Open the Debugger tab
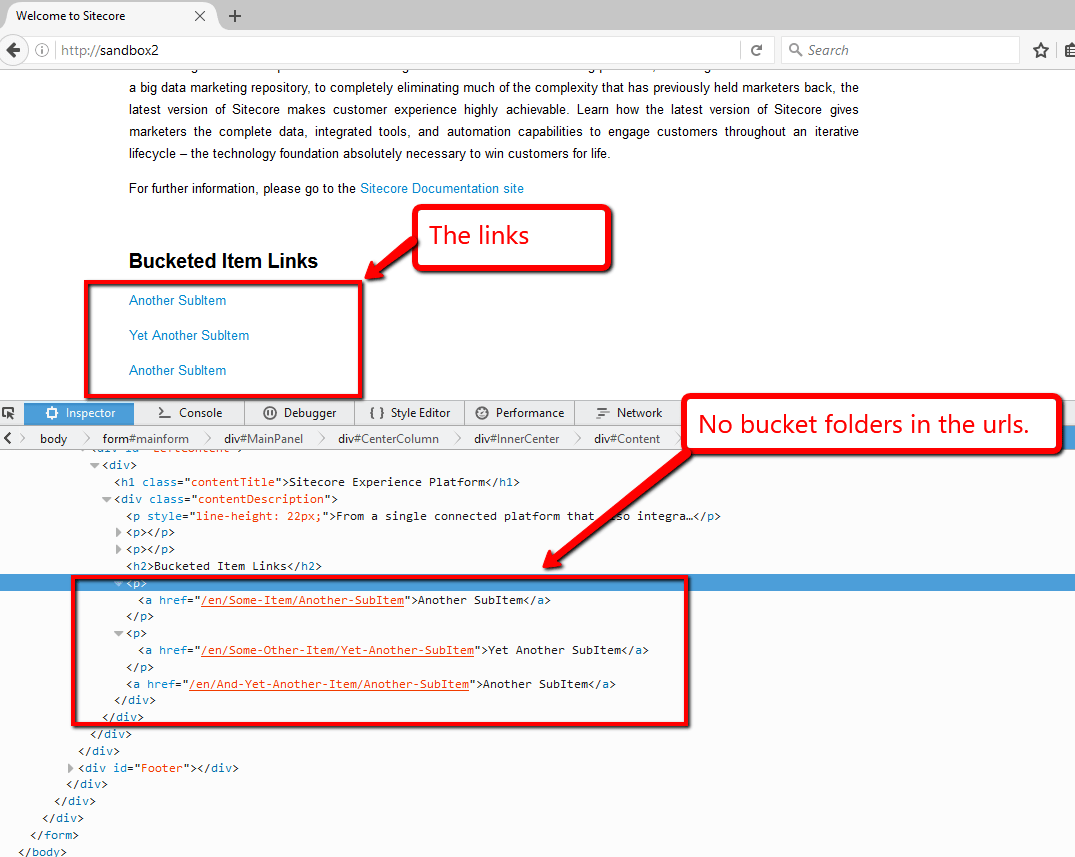 (x=299, y=413)
